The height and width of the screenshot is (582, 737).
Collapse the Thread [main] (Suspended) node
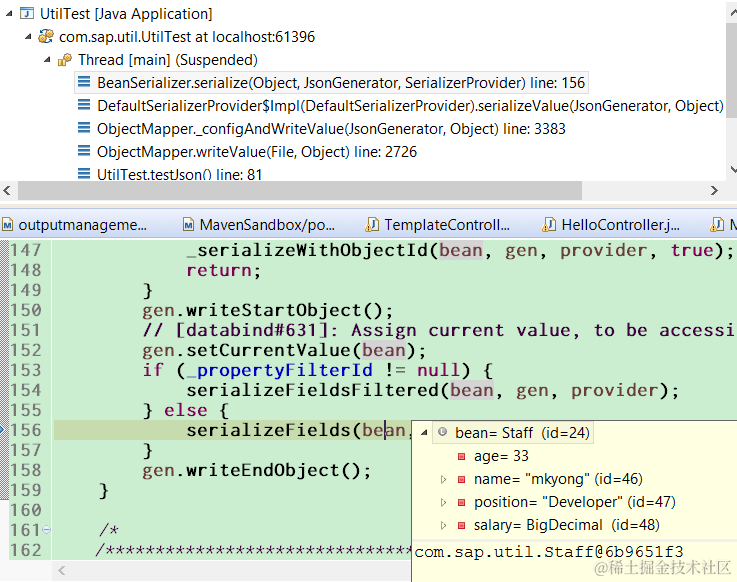click(47, 60)
